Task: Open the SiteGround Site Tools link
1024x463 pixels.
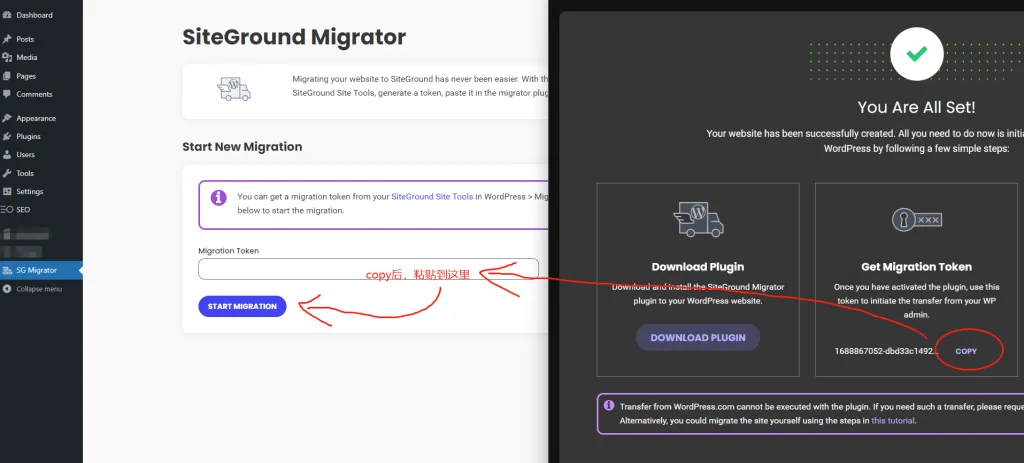Action: click(432, 197)
